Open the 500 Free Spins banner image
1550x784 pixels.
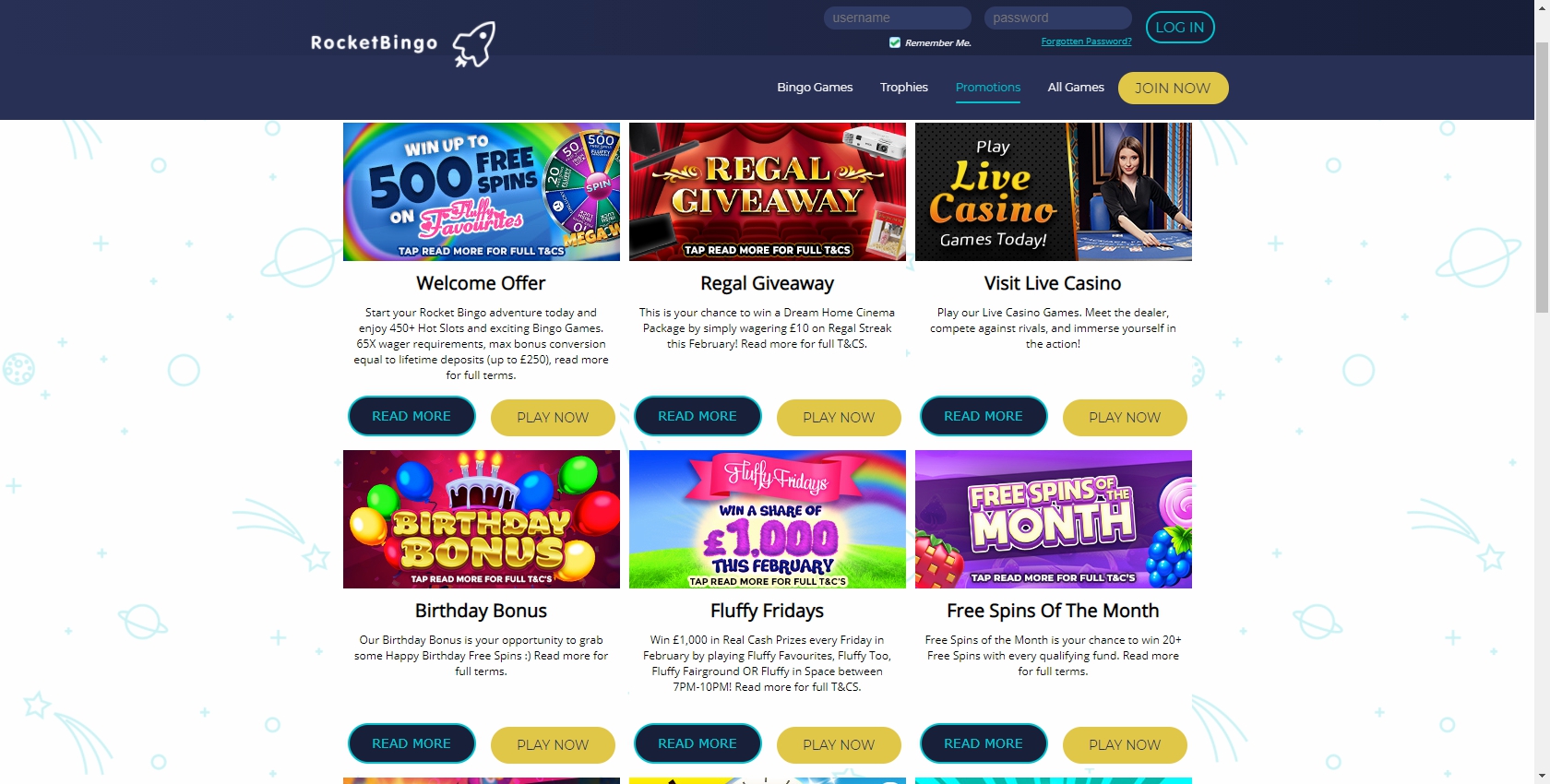(x=482, y=192)
